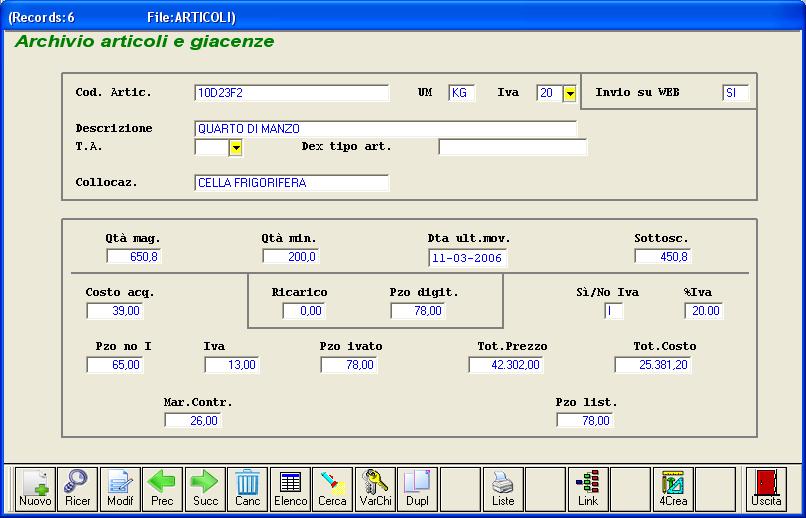Click the VarChi keys icon
The height and width of the screenshot is (518, 806).
point(375,489)
